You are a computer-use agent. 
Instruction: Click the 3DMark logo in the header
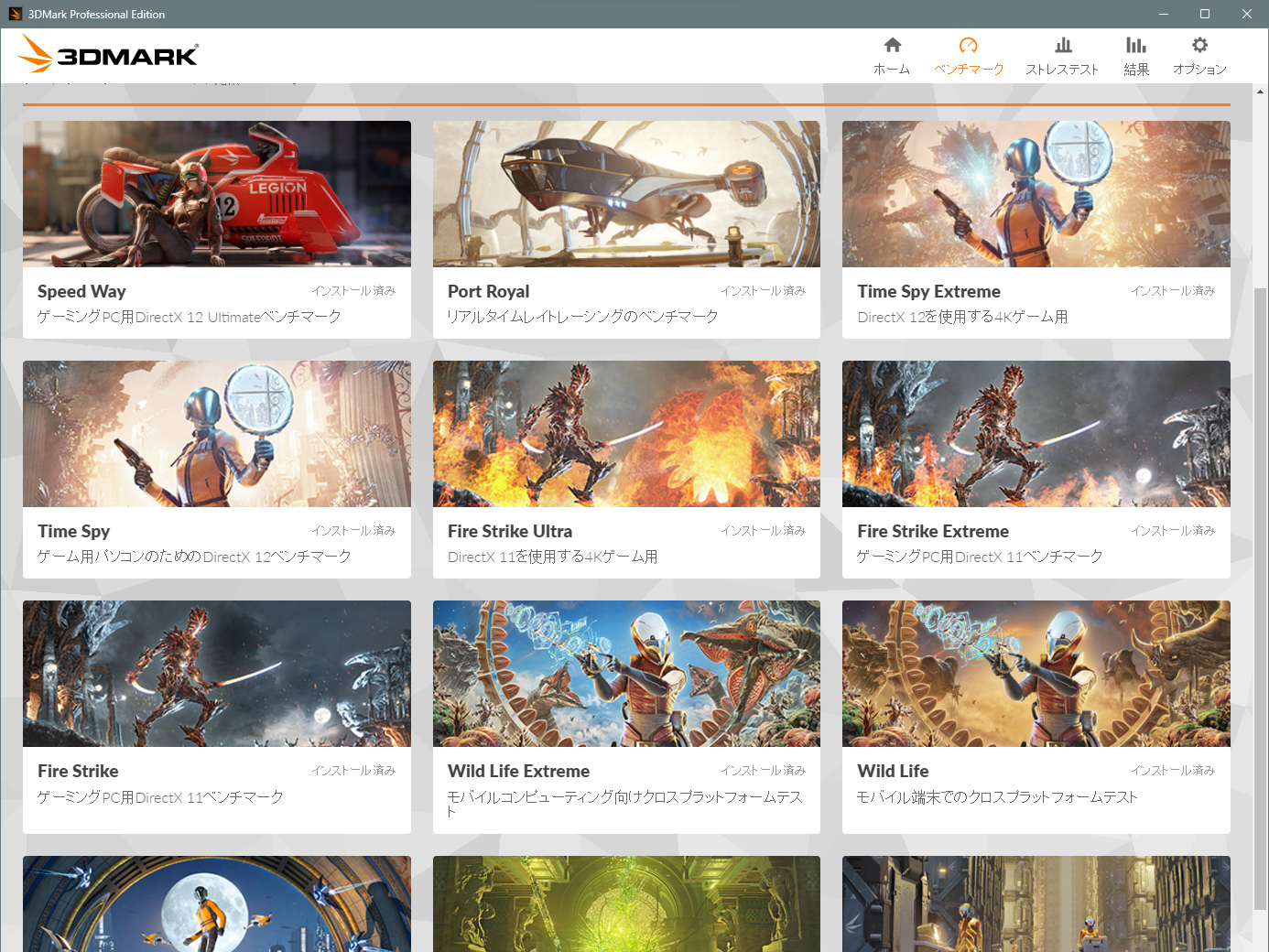(x=108, y=54)
